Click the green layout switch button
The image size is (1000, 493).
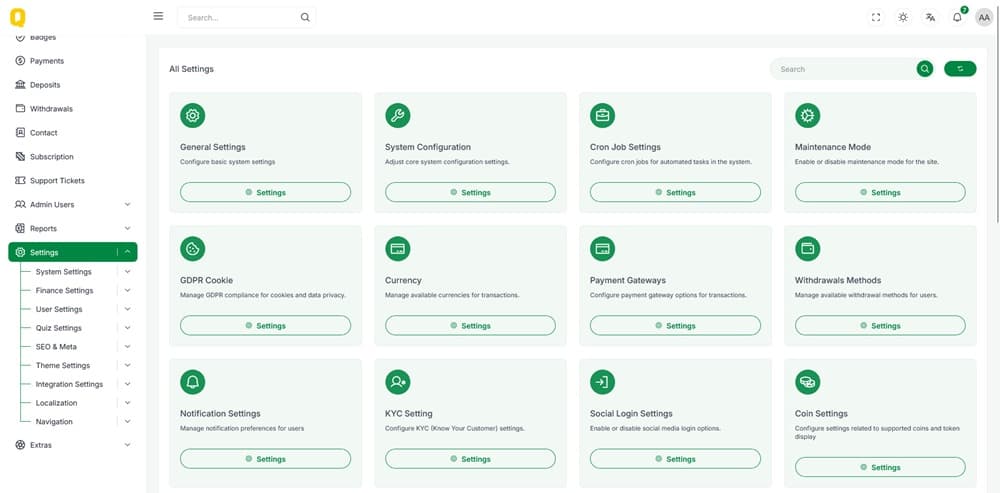pyautogui.click(x=960, y=69)
